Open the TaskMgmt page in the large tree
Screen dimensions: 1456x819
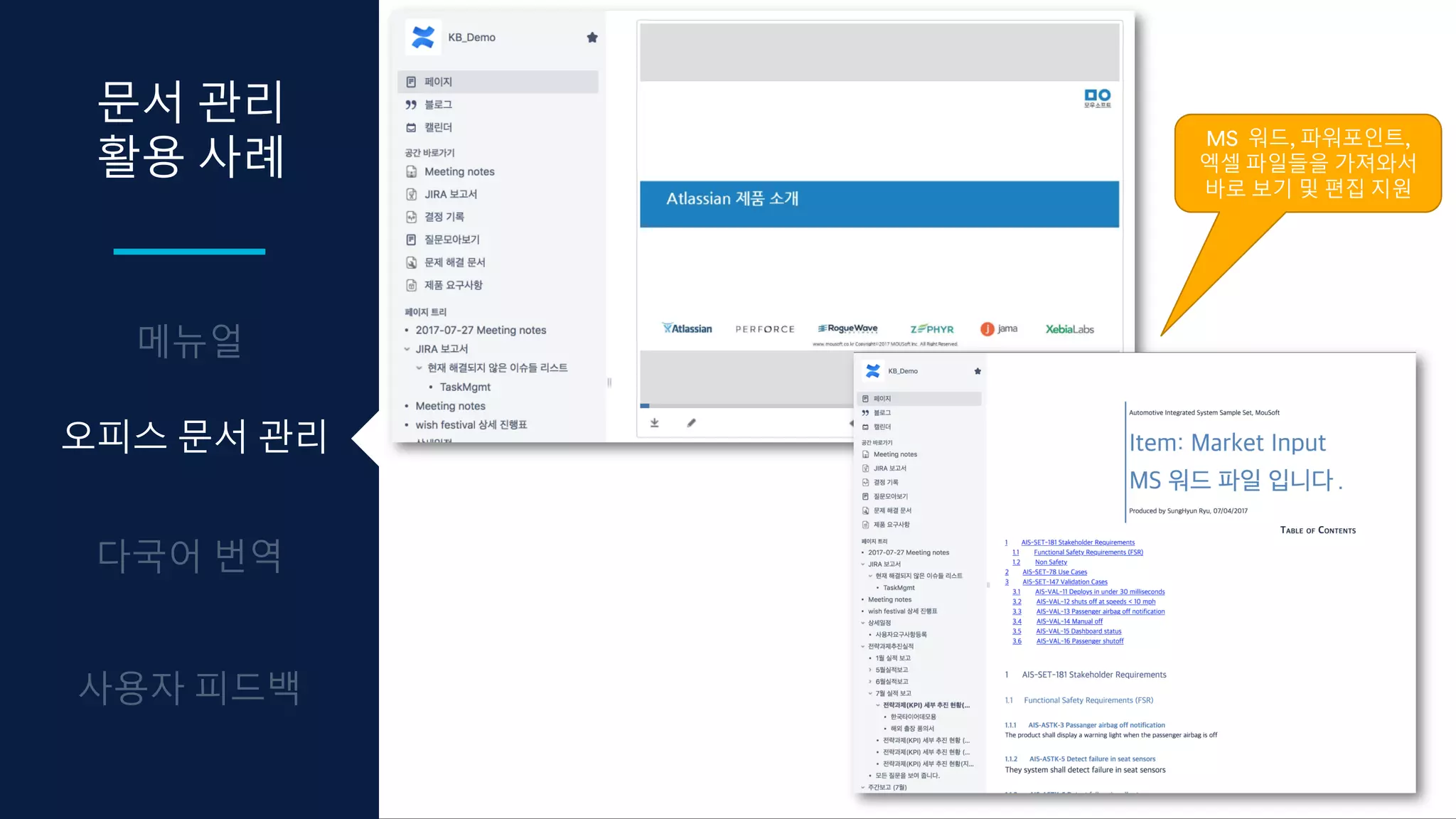pos(465,387)
